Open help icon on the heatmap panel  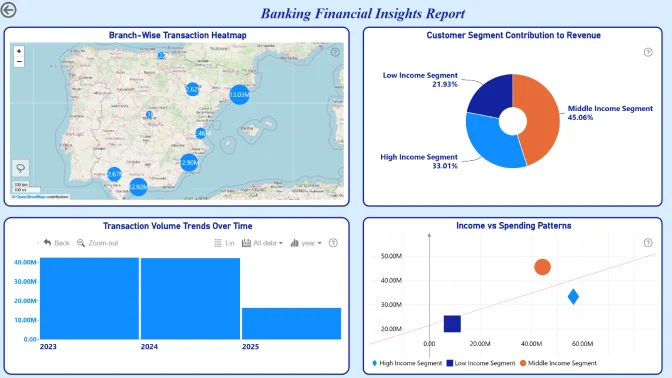point(335,52)
